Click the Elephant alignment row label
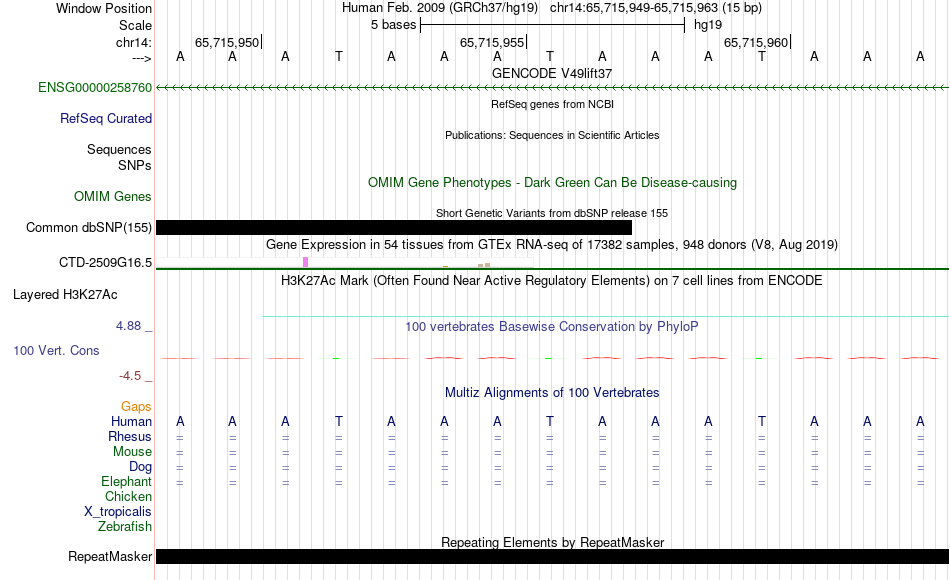Image resolution: width=950 pixels, height=580 pixels. pyautogui.click(x=126, y=481)
